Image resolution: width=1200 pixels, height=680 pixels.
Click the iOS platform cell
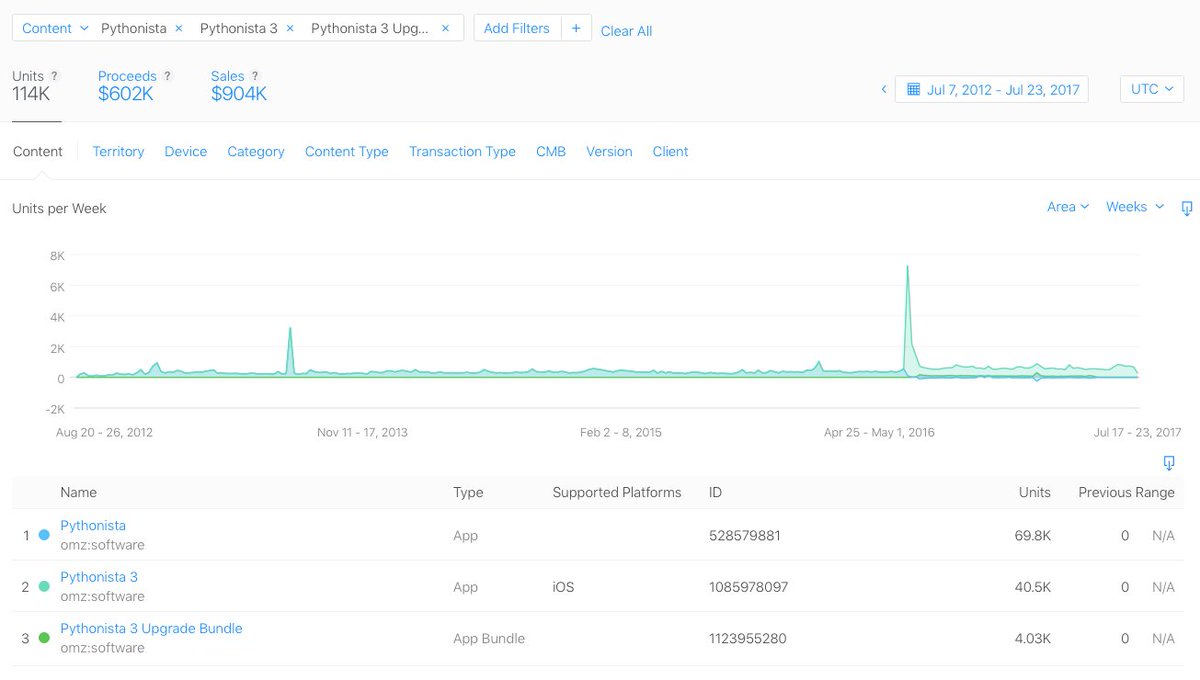pos(563,587)
